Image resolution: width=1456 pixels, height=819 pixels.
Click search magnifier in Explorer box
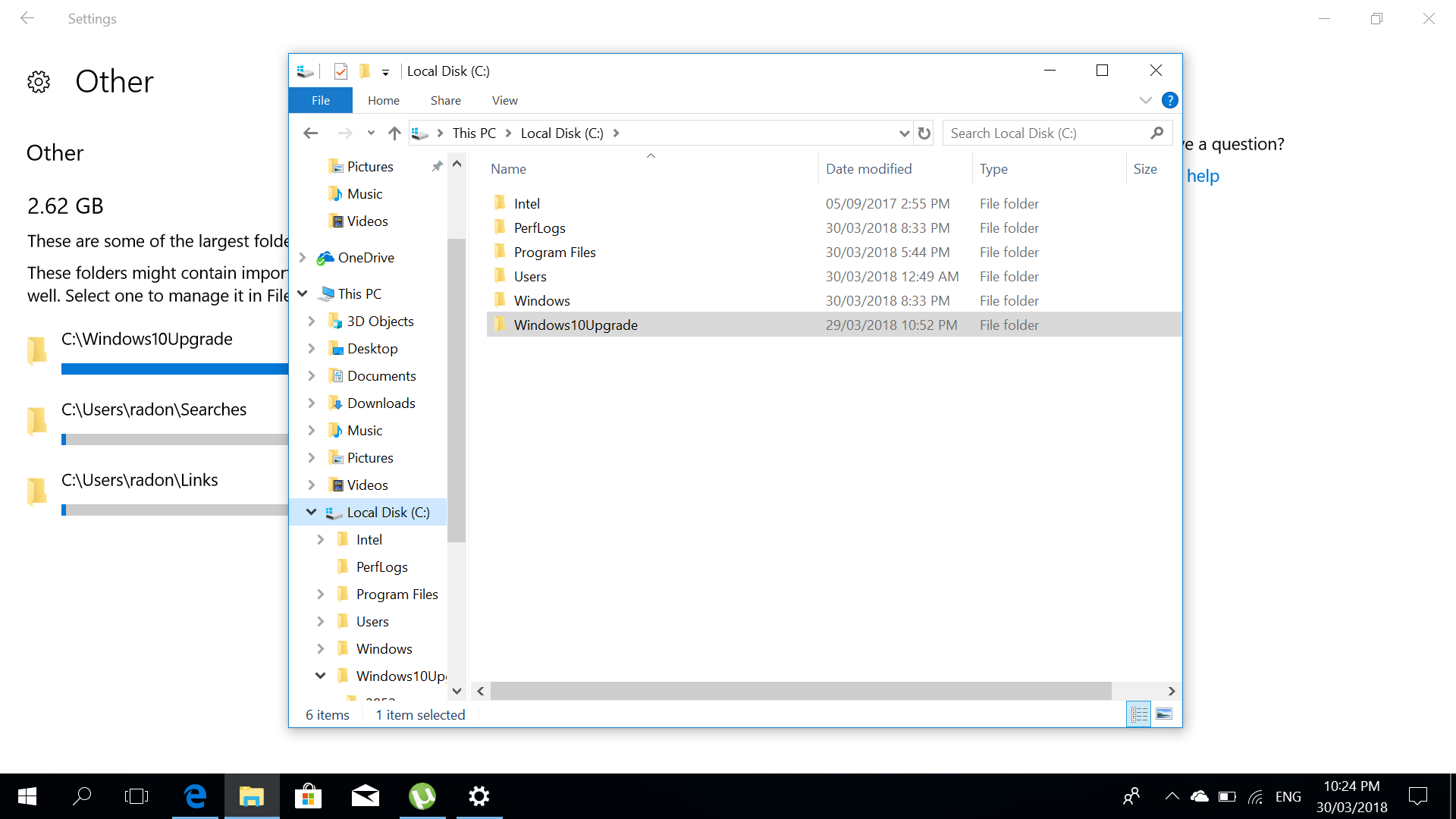(x=1156, y=133)
